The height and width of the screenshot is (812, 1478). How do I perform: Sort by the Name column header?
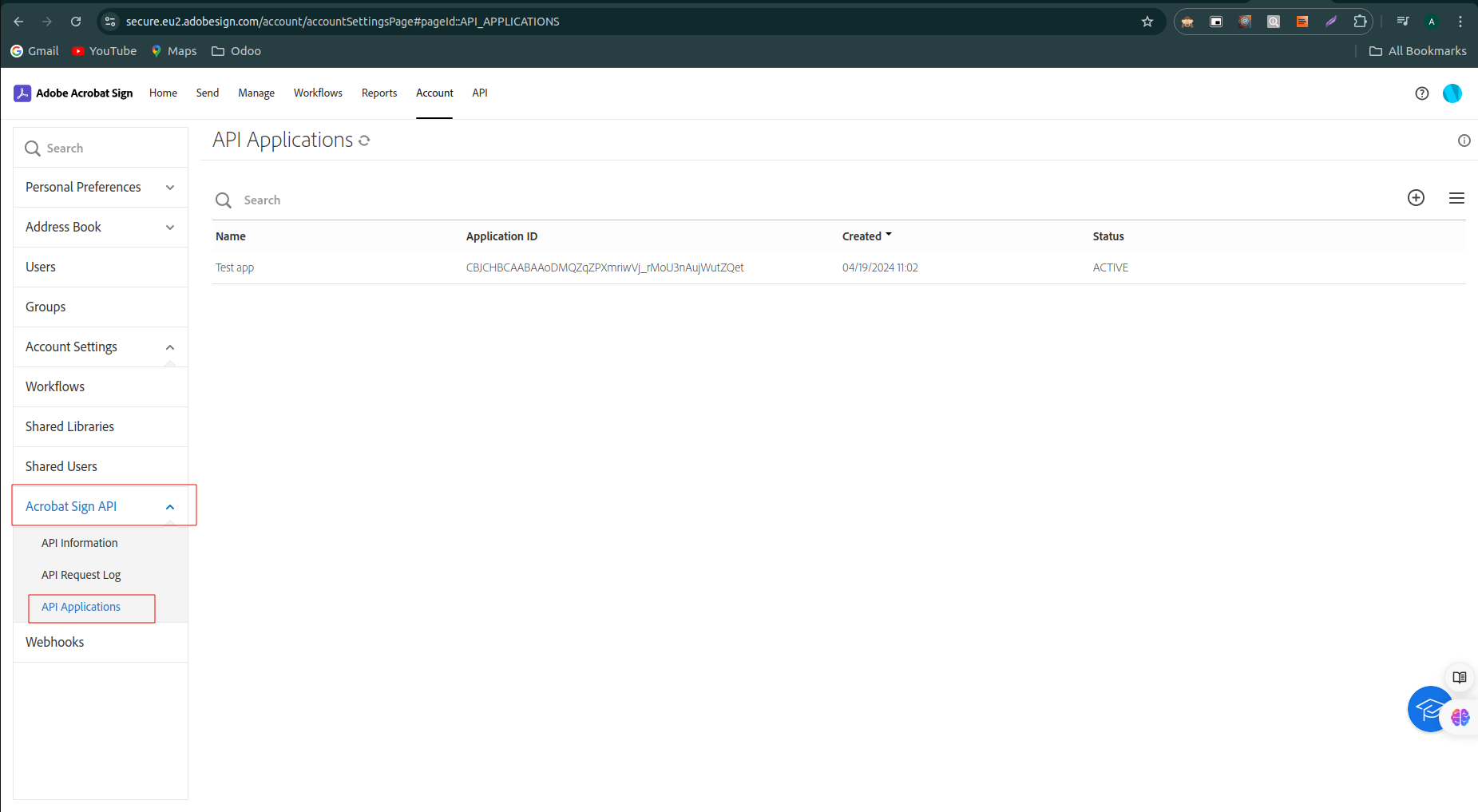(231, 236)
